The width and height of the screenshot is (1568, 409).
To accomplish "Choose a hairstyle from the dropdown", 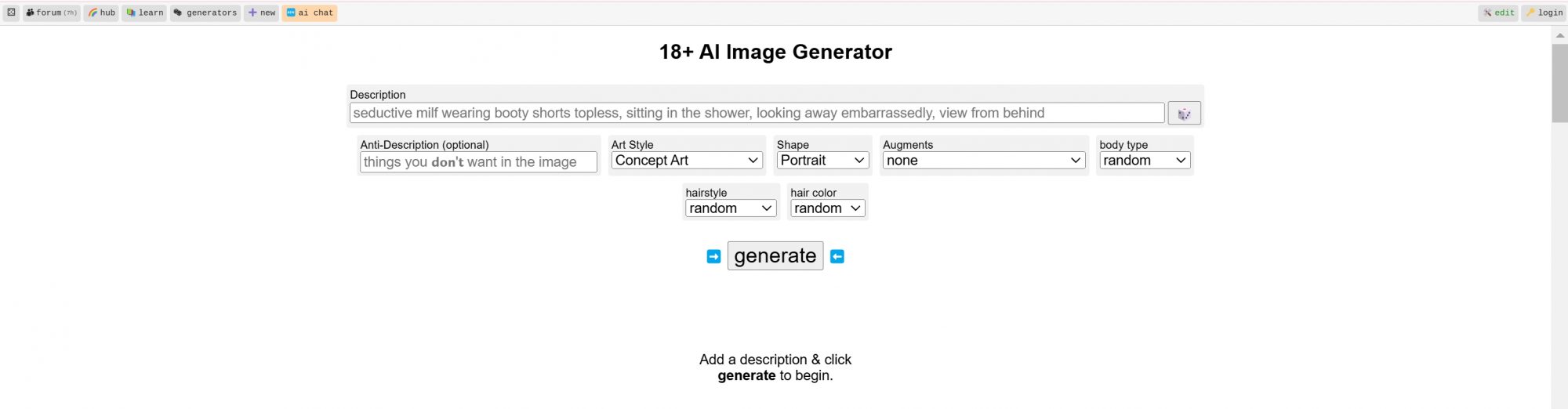I will [731, 208].
